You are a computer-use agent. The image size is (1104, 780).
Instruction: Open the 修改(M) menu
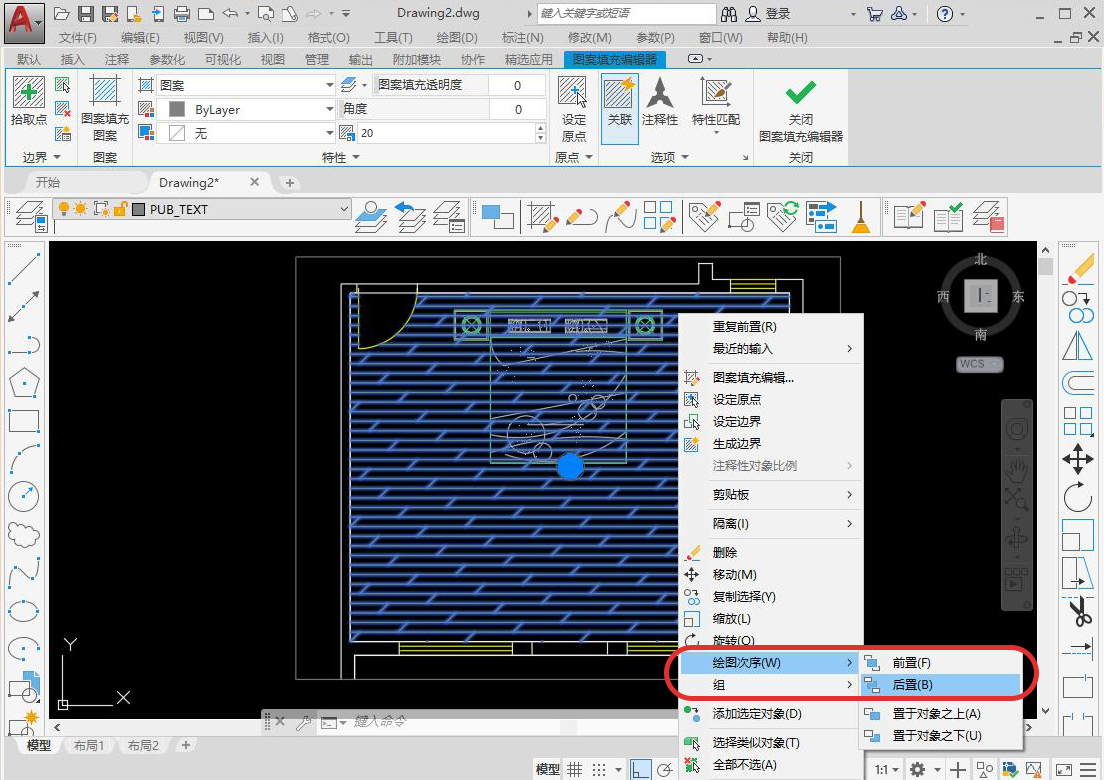(589, 37)
